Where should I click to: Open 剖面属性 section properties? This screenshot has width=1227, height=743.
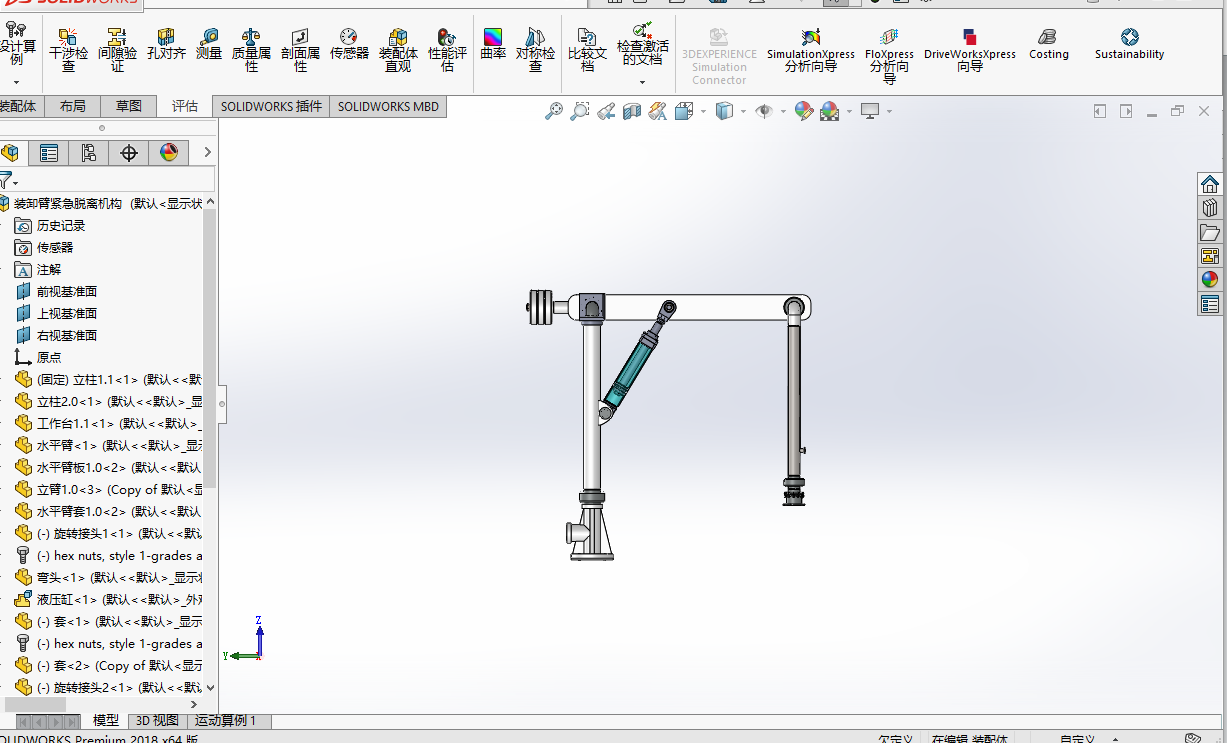300,50
